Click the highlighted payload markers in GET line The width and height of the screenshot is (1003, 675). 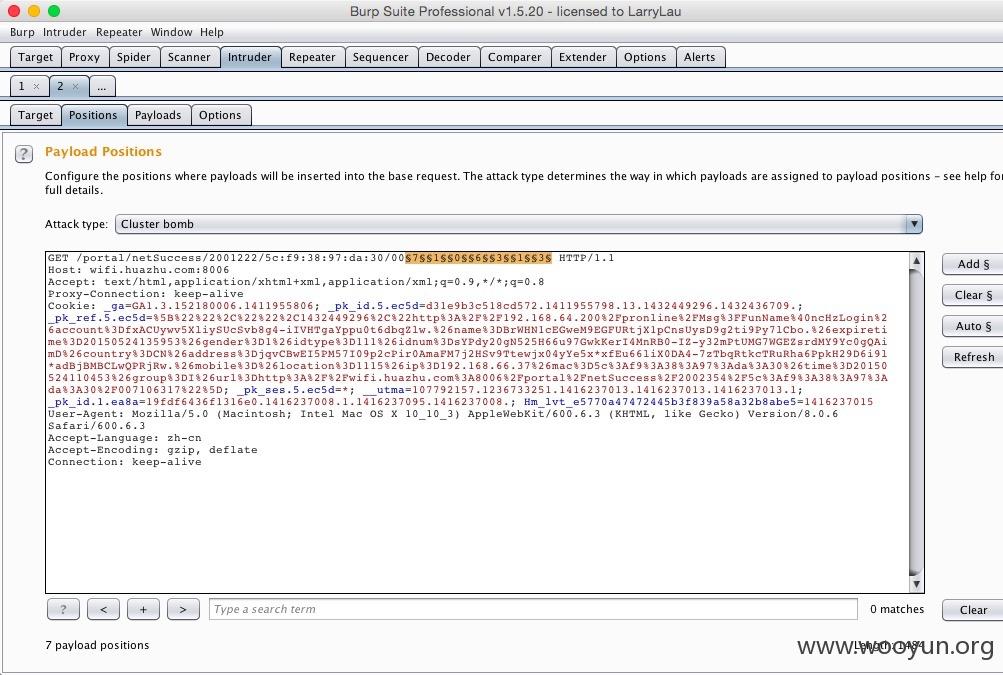pos(478,258)
